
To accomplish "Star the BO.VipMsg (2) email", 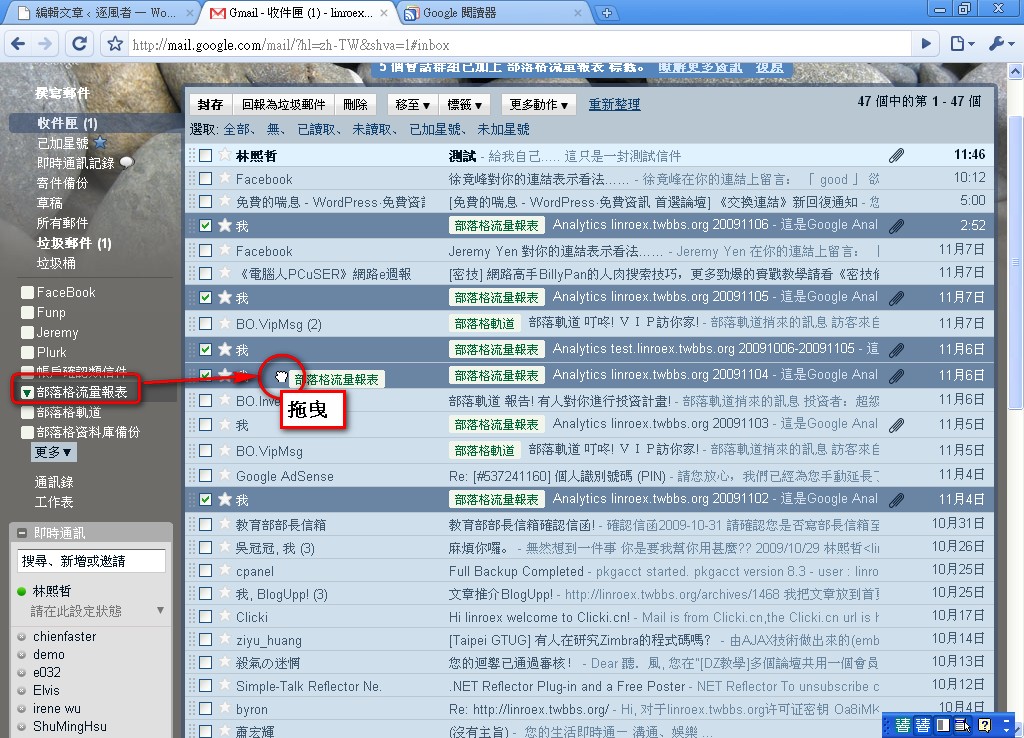I will (x=225, y=323).
